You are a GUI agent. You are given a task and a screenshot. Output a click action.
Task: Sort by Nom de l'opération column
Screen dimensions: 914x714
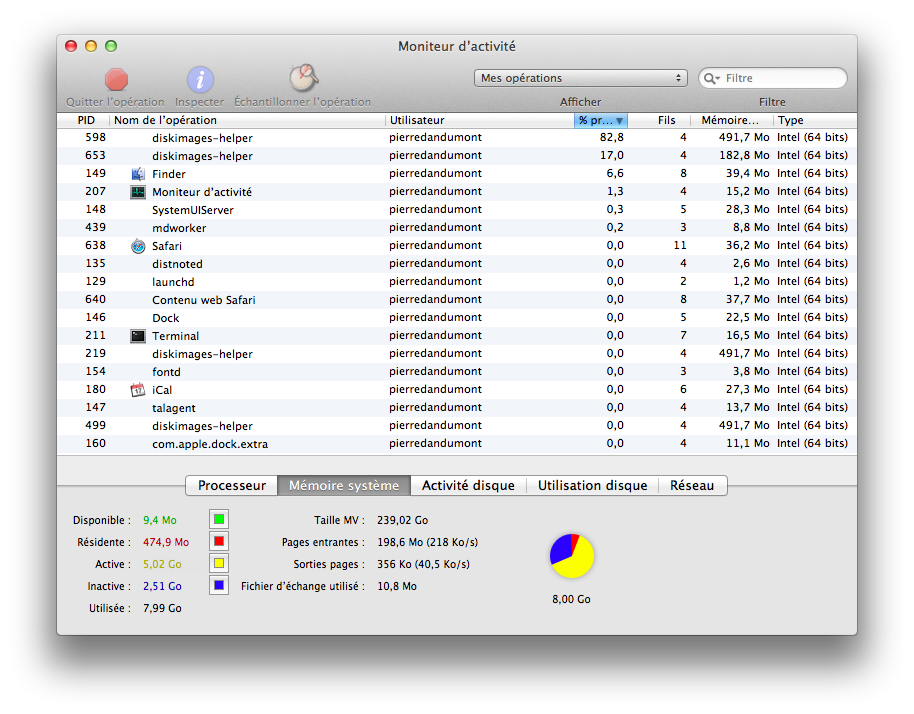tap(247, 120)
